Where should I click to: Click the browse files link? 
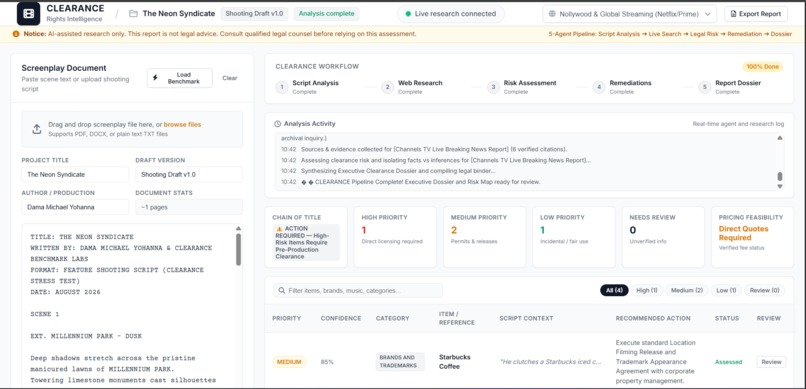(182, 124)
